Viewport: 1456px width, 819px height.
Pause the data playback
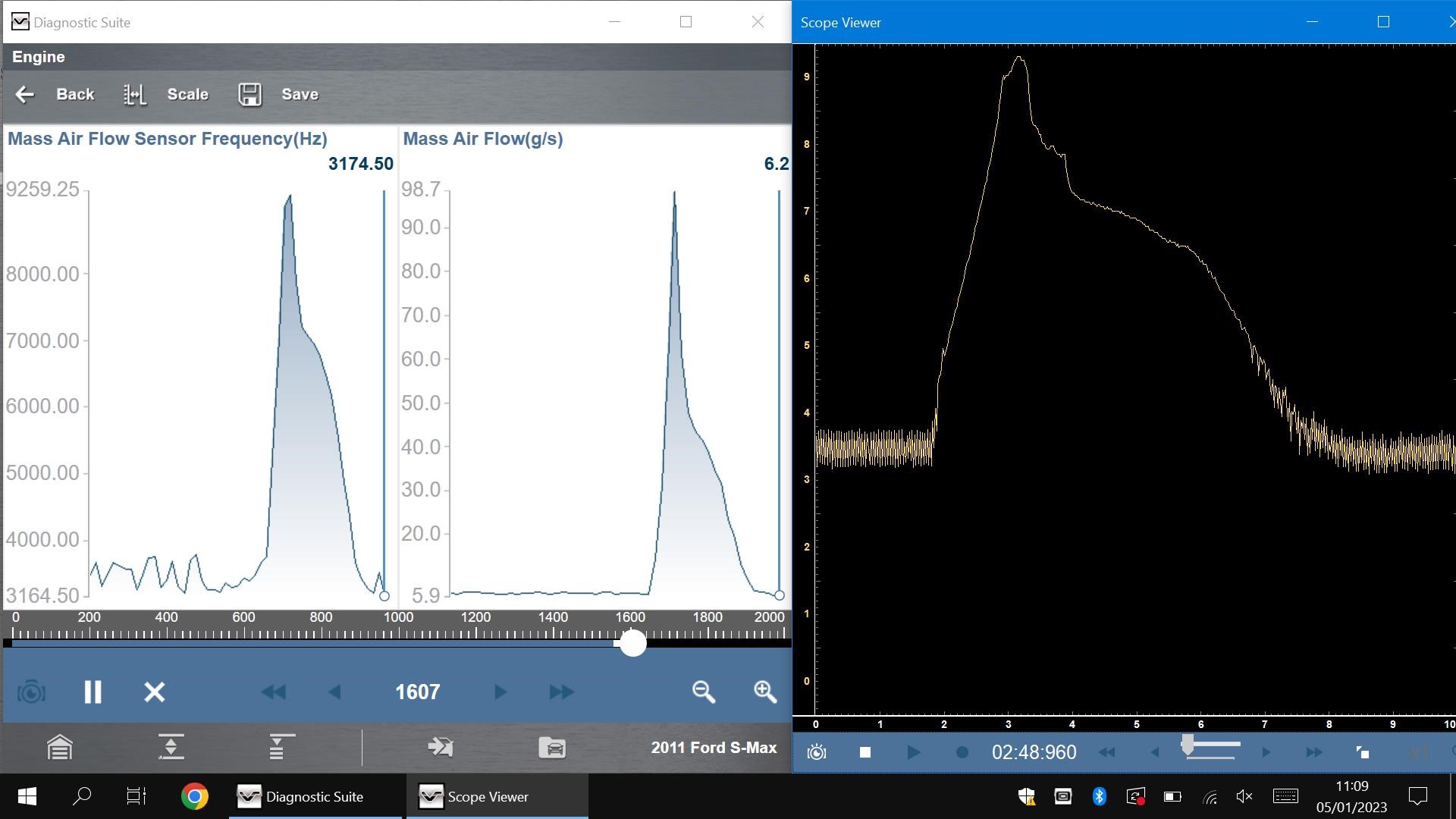click(93, 692)
